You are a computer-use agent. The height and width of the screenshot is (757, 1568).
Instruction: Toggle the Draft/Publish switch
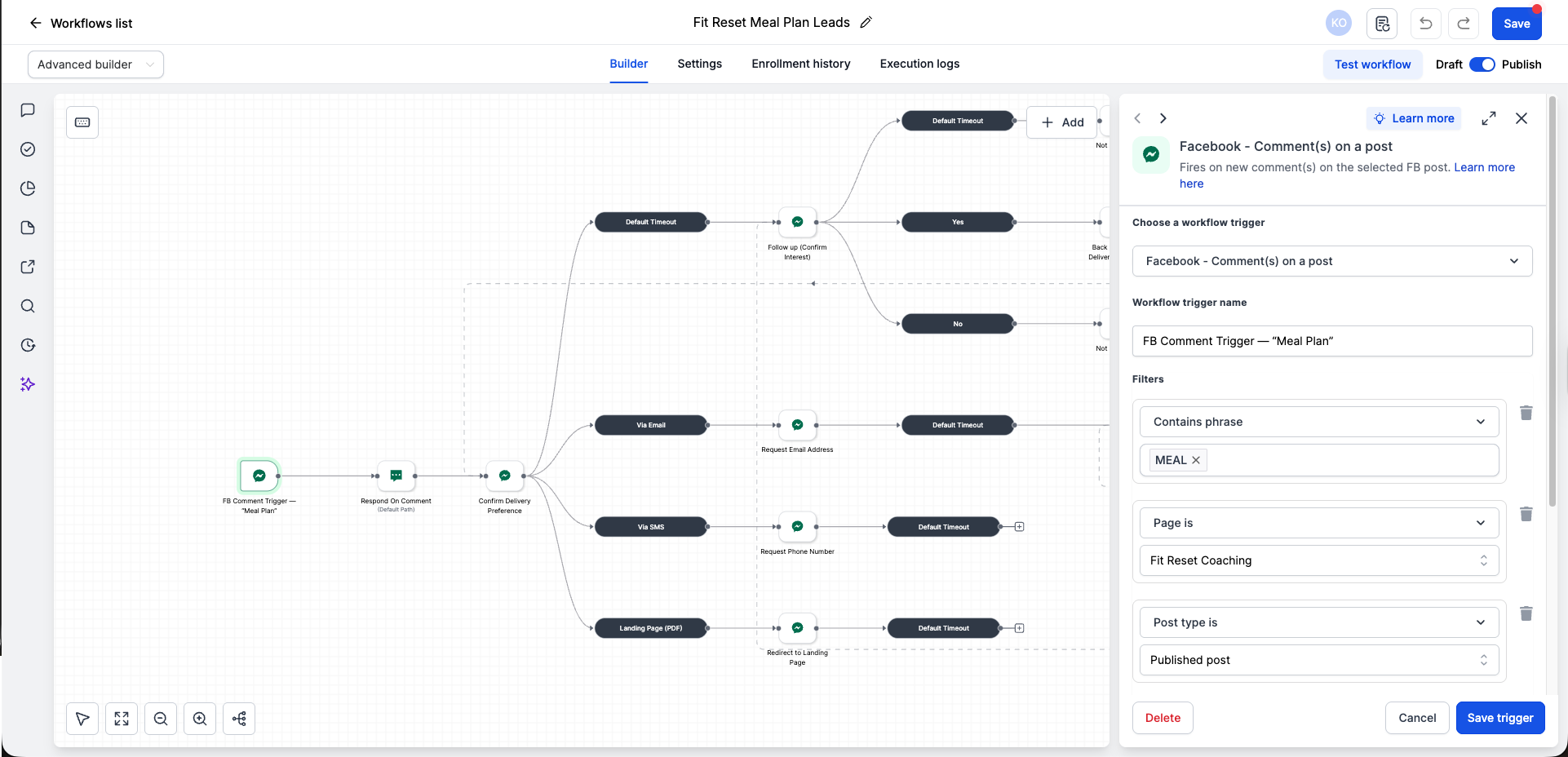point(1482,64)
